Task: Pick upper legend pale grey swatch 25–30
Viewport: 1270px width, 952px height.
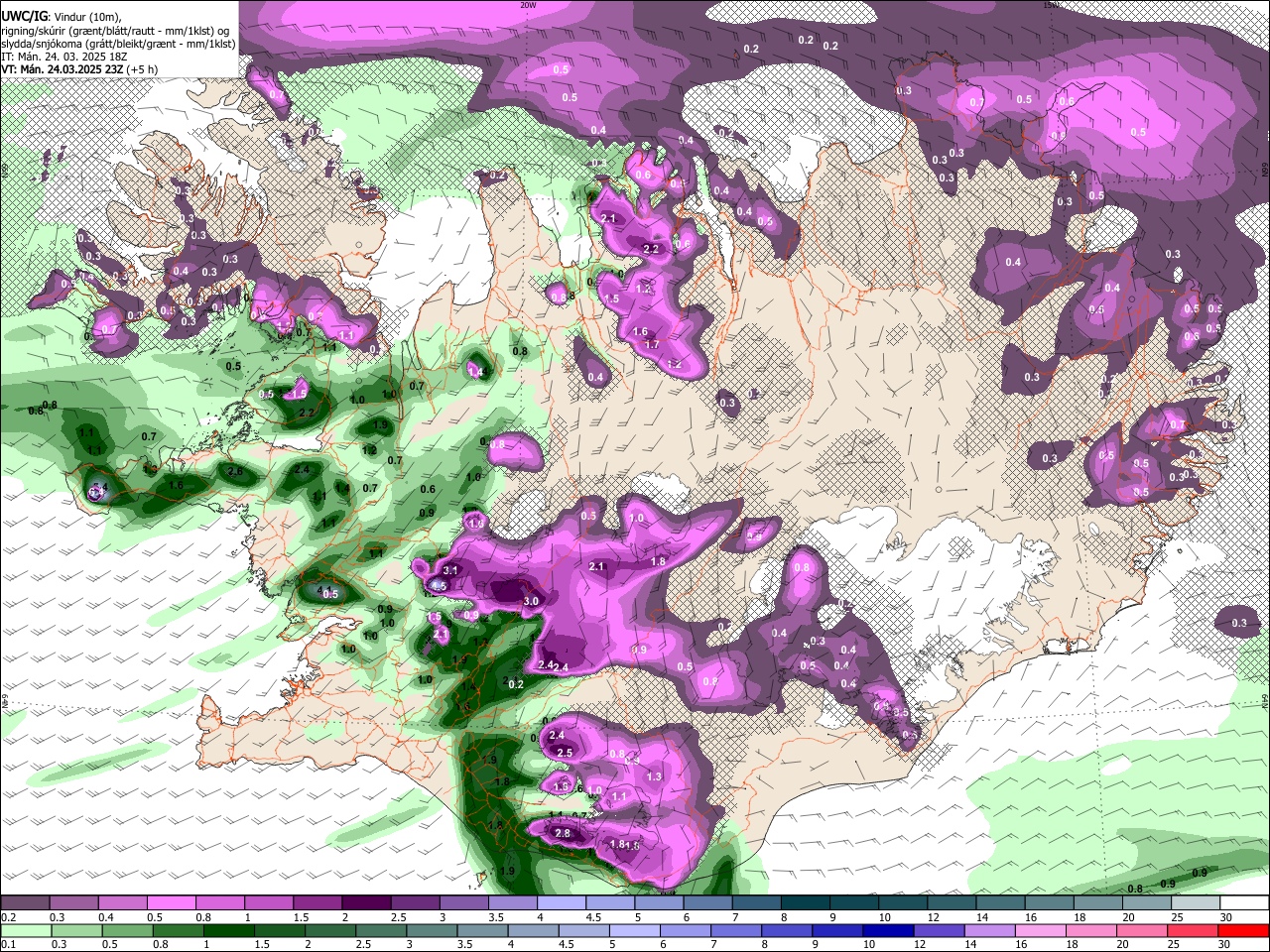Action: coord(1197,903)
